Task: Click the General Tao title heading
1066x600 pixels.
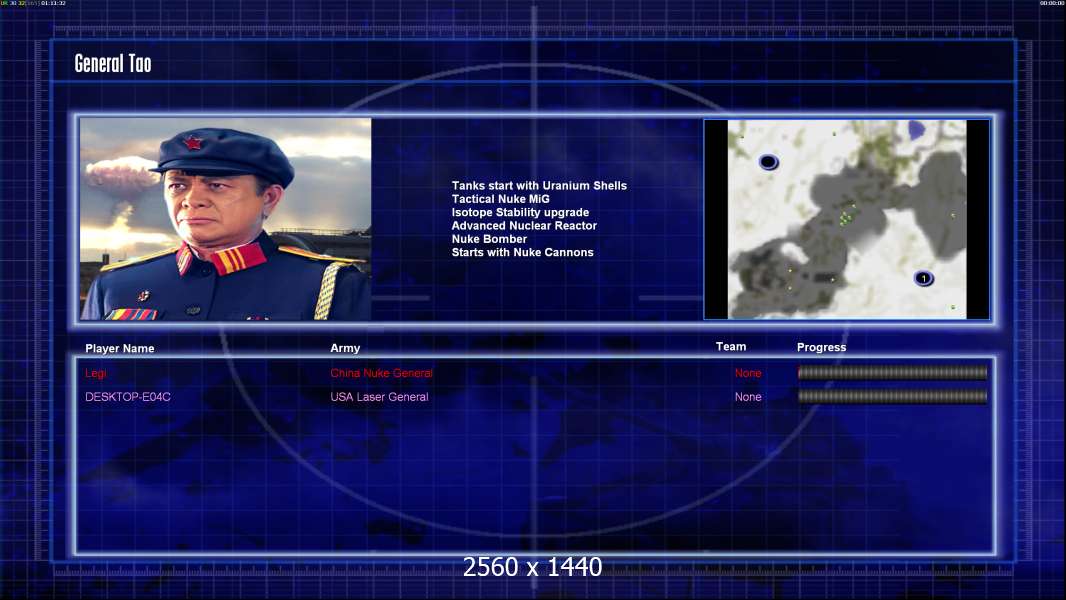Action: click(x=113, y=64)
